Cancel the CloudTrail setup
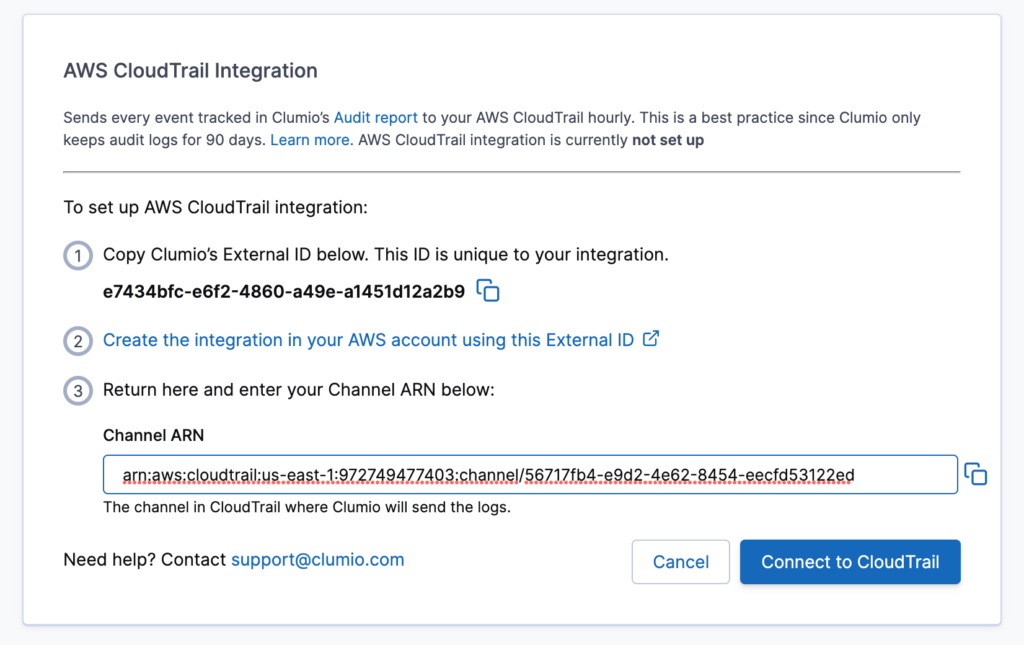The image size is (1024, 645). point(680,561)
